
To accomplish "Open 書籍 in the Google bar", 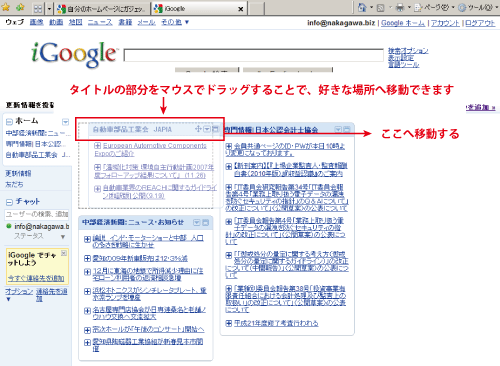I will click(125, 22).
